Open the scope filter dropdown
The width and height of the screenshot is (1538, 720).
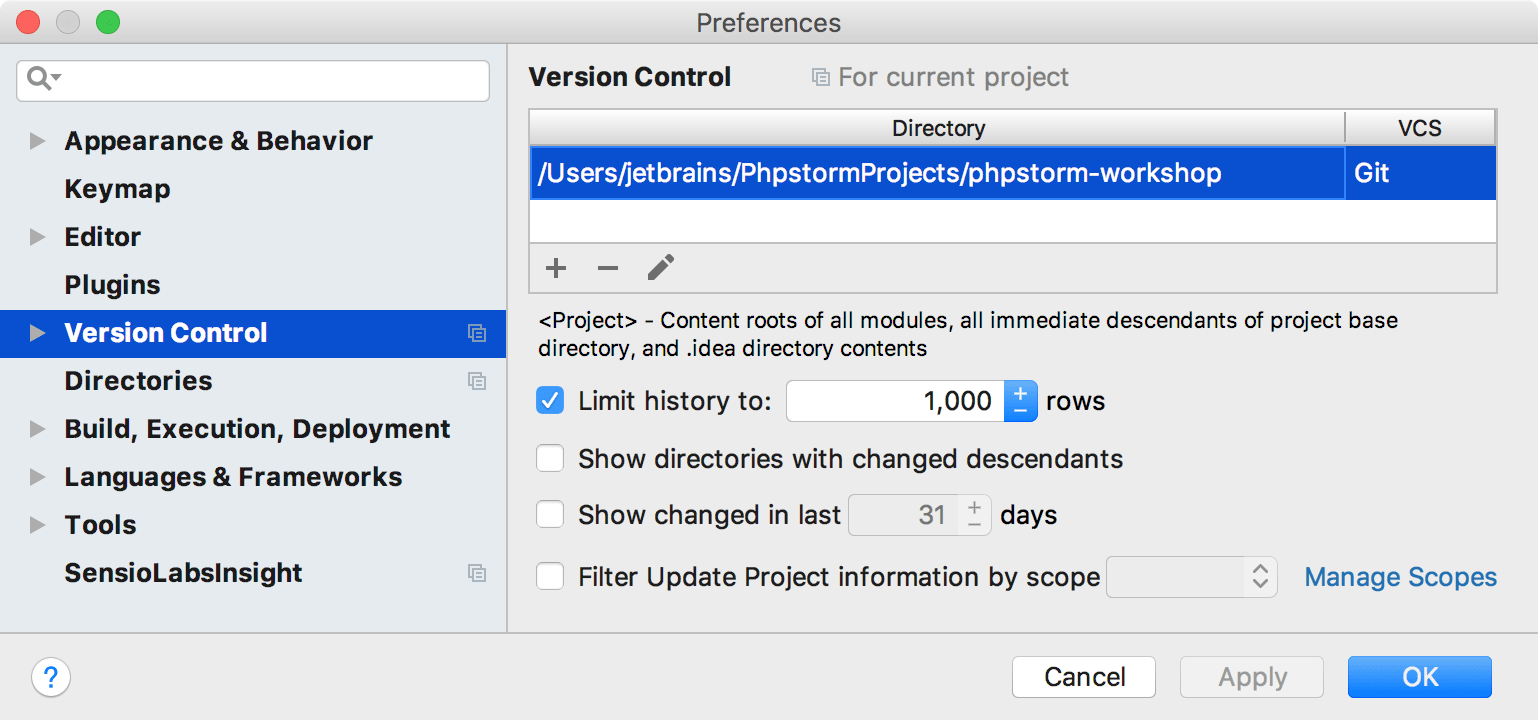(1192, 577)
